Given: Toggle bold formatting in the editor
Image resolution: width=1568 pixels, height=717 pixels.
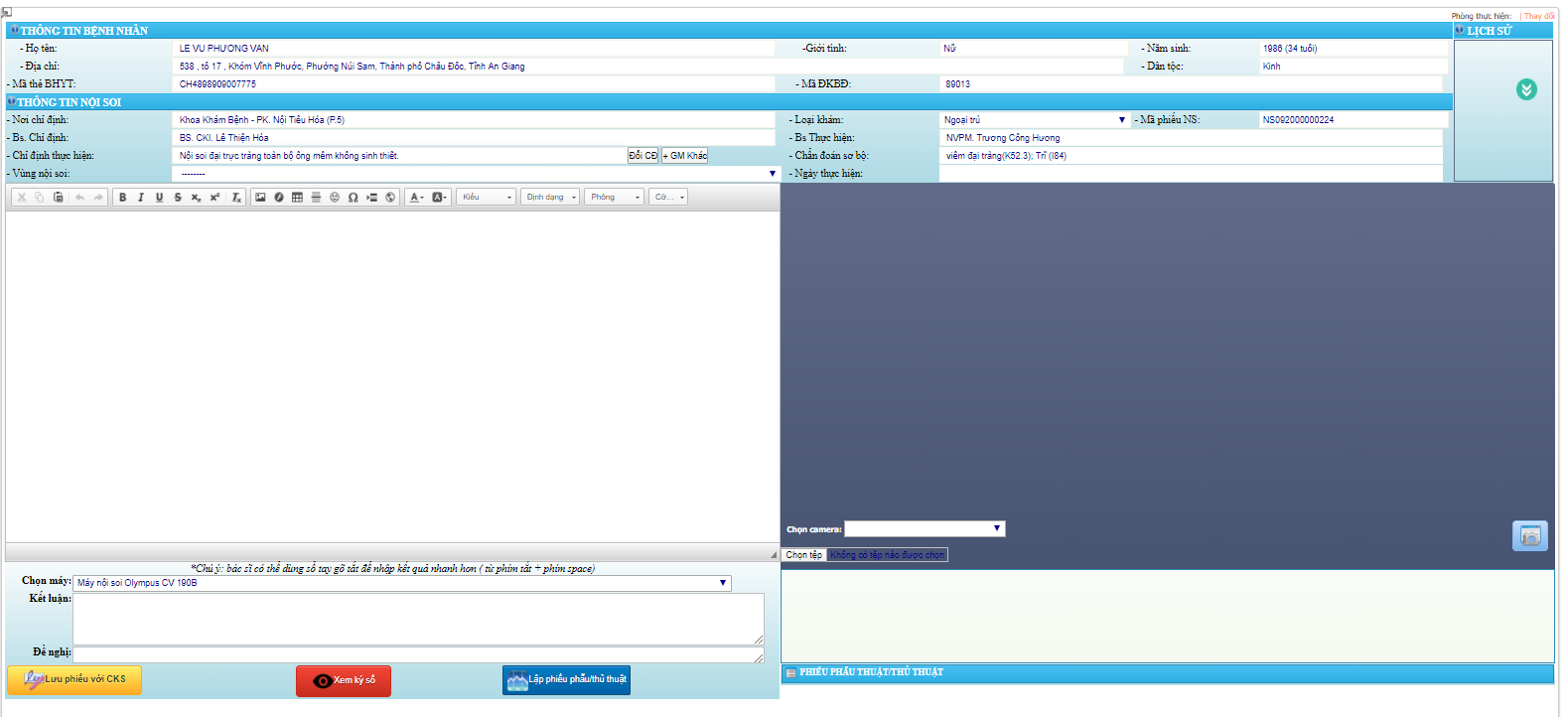Looking at the screenshot, I should click(x=123, y=198).
